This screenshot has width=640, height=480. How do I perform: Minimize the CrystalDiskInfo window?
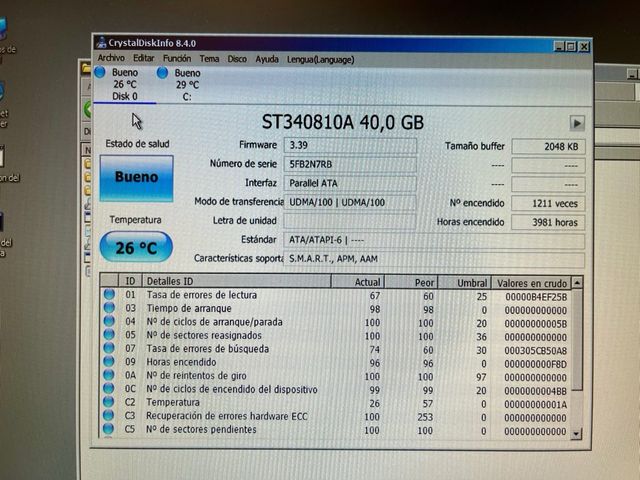559,46
